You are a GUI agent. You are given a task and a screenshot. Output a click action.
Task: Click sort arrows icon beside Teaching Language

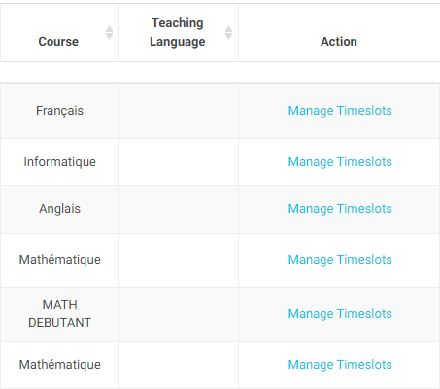coord(228,33)
